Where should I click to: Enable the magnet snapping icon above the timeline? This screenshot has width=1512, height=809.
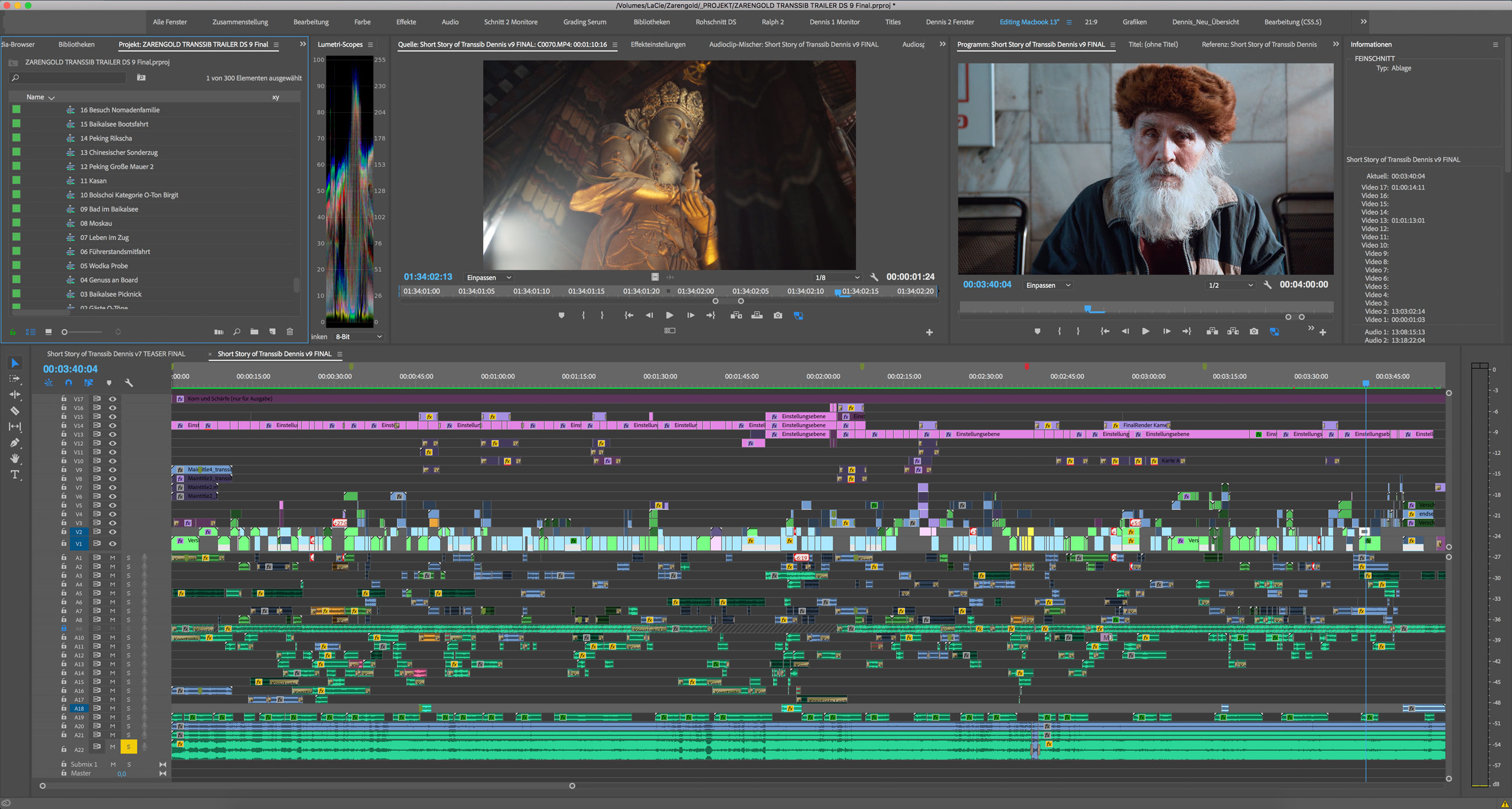tap(68, 382)
